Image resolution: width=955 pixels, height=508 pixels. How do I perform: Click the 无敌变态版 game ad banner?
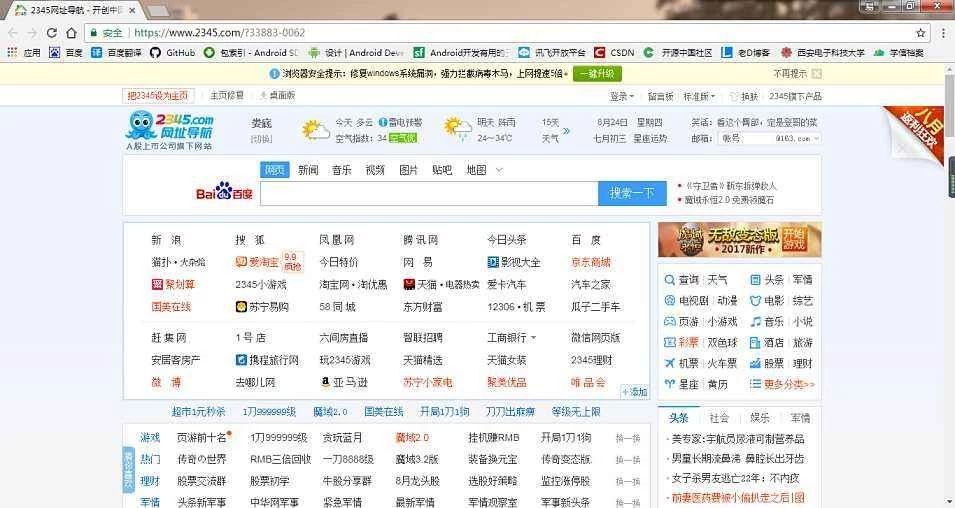coord(739,239)
